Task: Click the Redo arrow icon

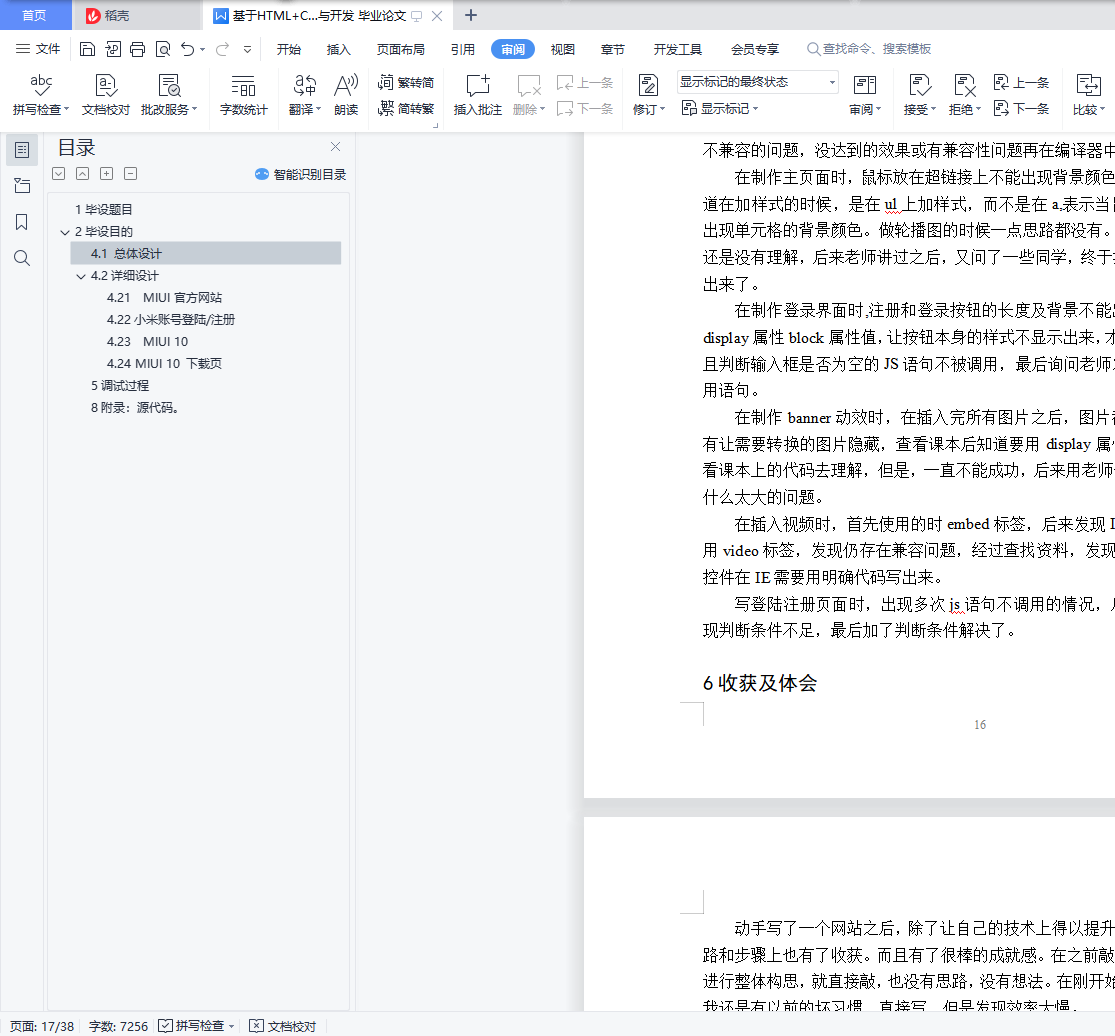Action: (223, 49)
